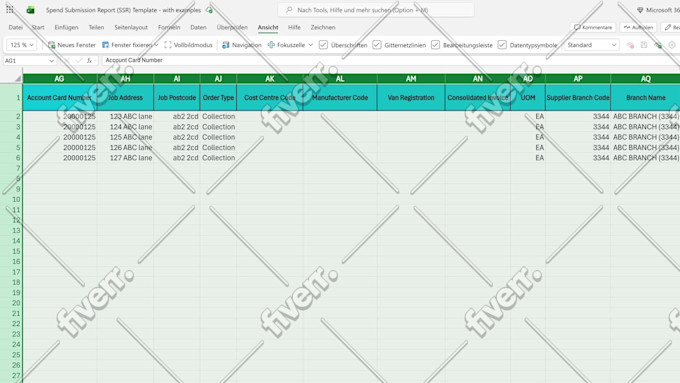Image resolution: width=680 pixels, height=383 pixels.
Task: Click the Microsoft 365 diamond icon
Action: point(640,10)
